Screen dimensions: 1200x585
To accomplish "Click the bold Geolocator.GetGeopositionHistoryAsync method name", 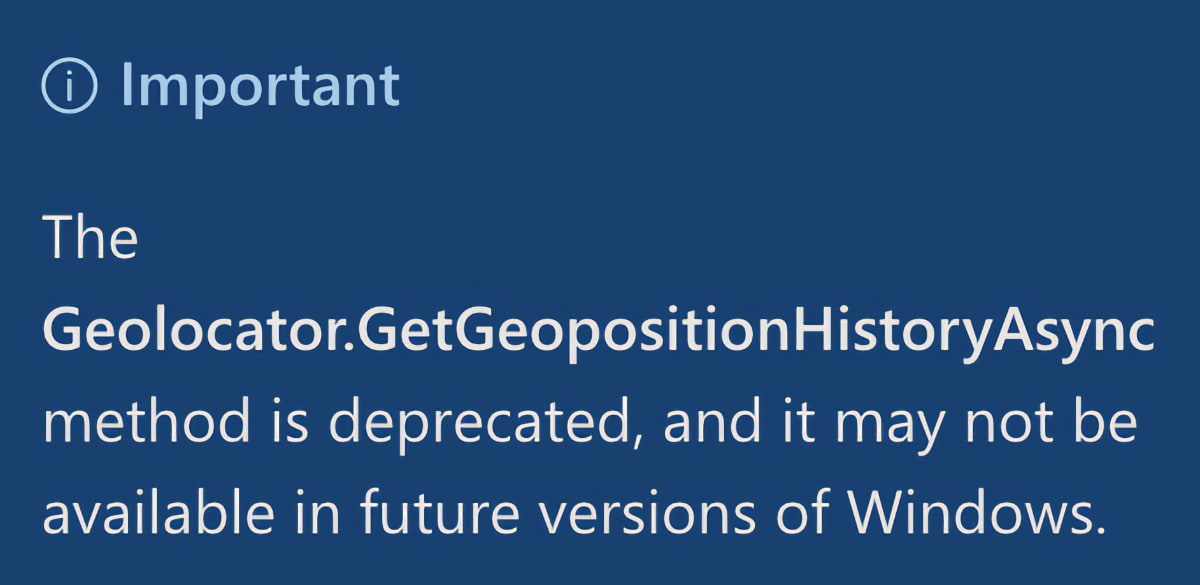I will click(x=598, y=334).
